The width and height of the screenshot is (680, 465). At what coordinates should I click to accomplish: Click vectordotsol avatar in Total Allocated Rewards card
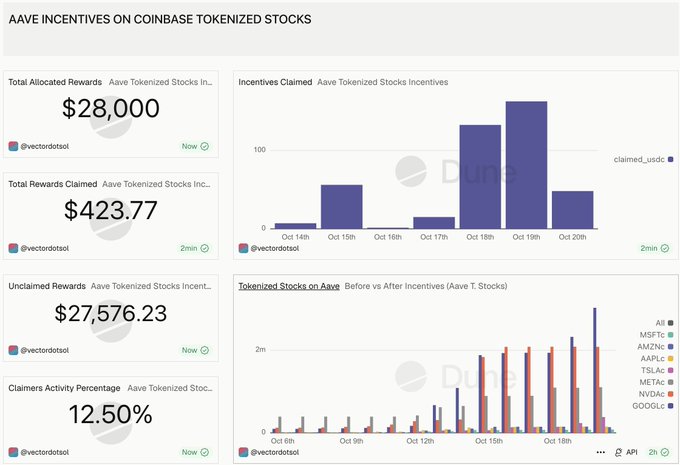(13, 146)
